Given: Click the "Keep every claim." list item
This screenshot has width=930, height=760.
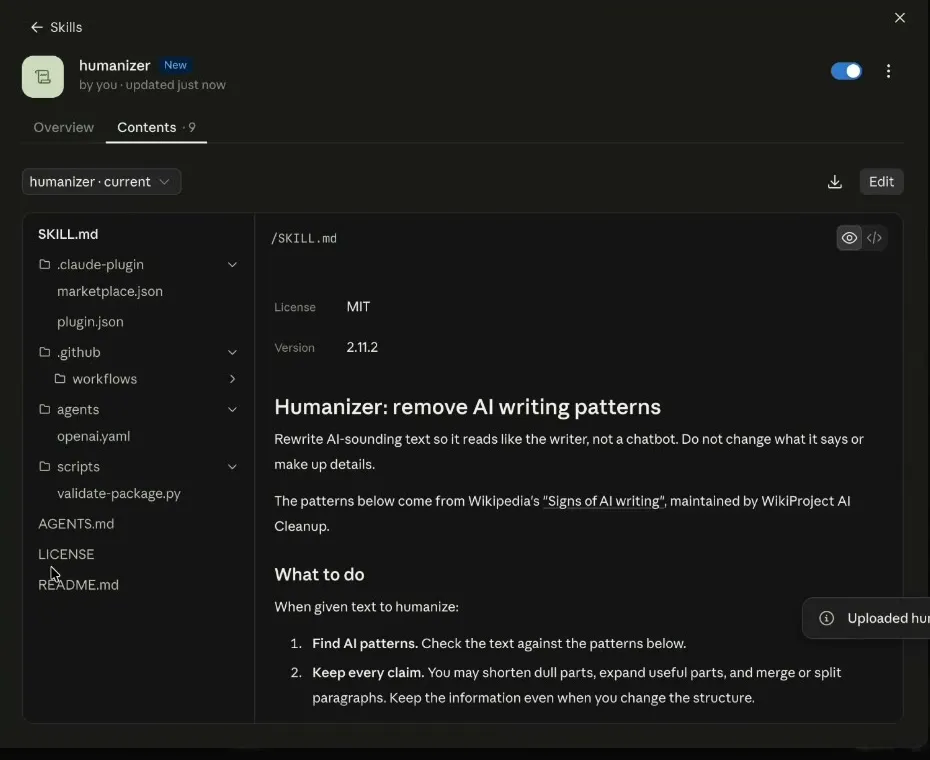Looking at the screenshot, I should (577, 685).
